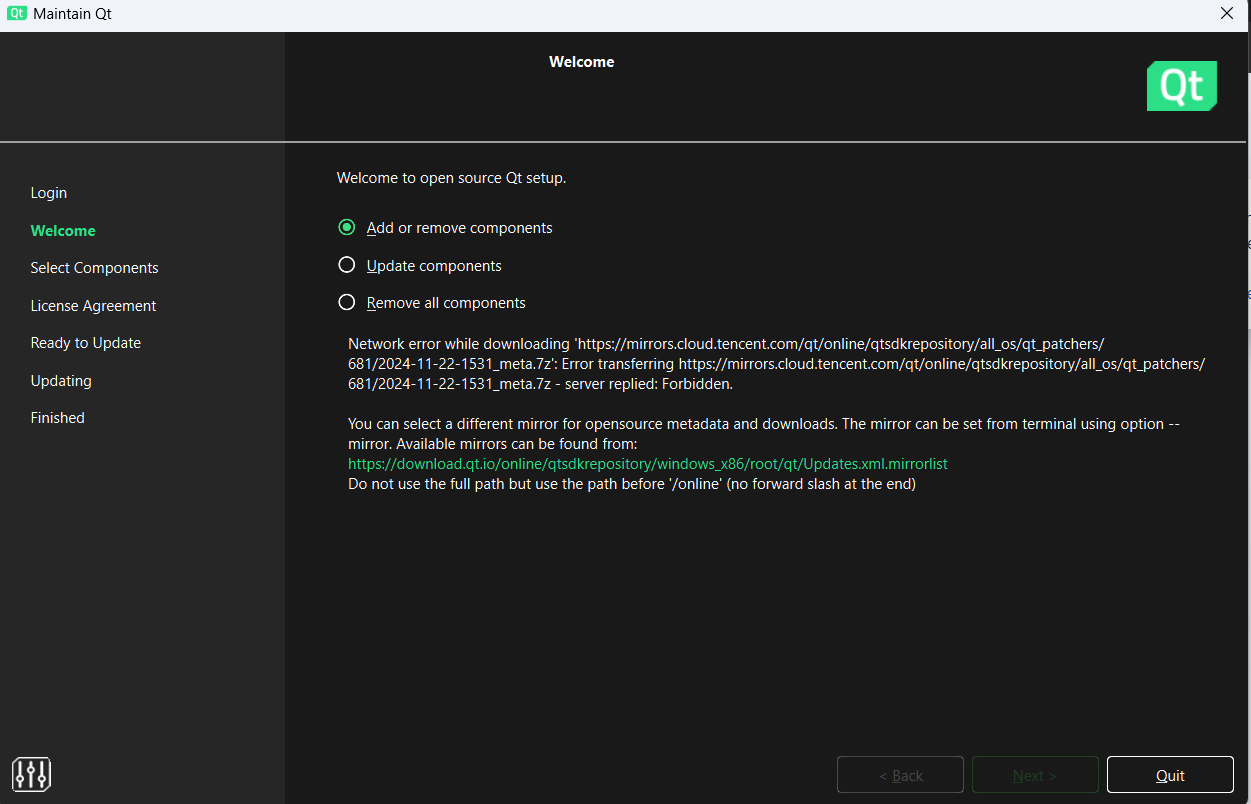Click the Qt icon in title bar

(16, 14)
